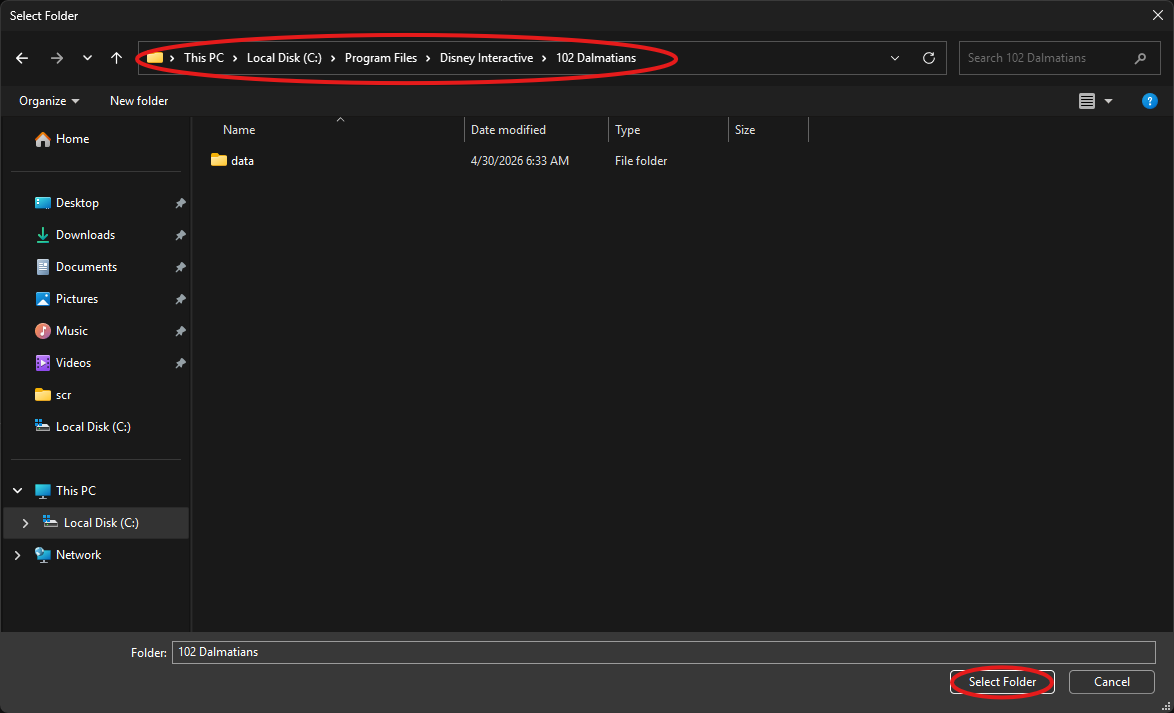Click the Folder name text field
The height and width of the screenshot is (713, 1174).
(x=663, y=652)
